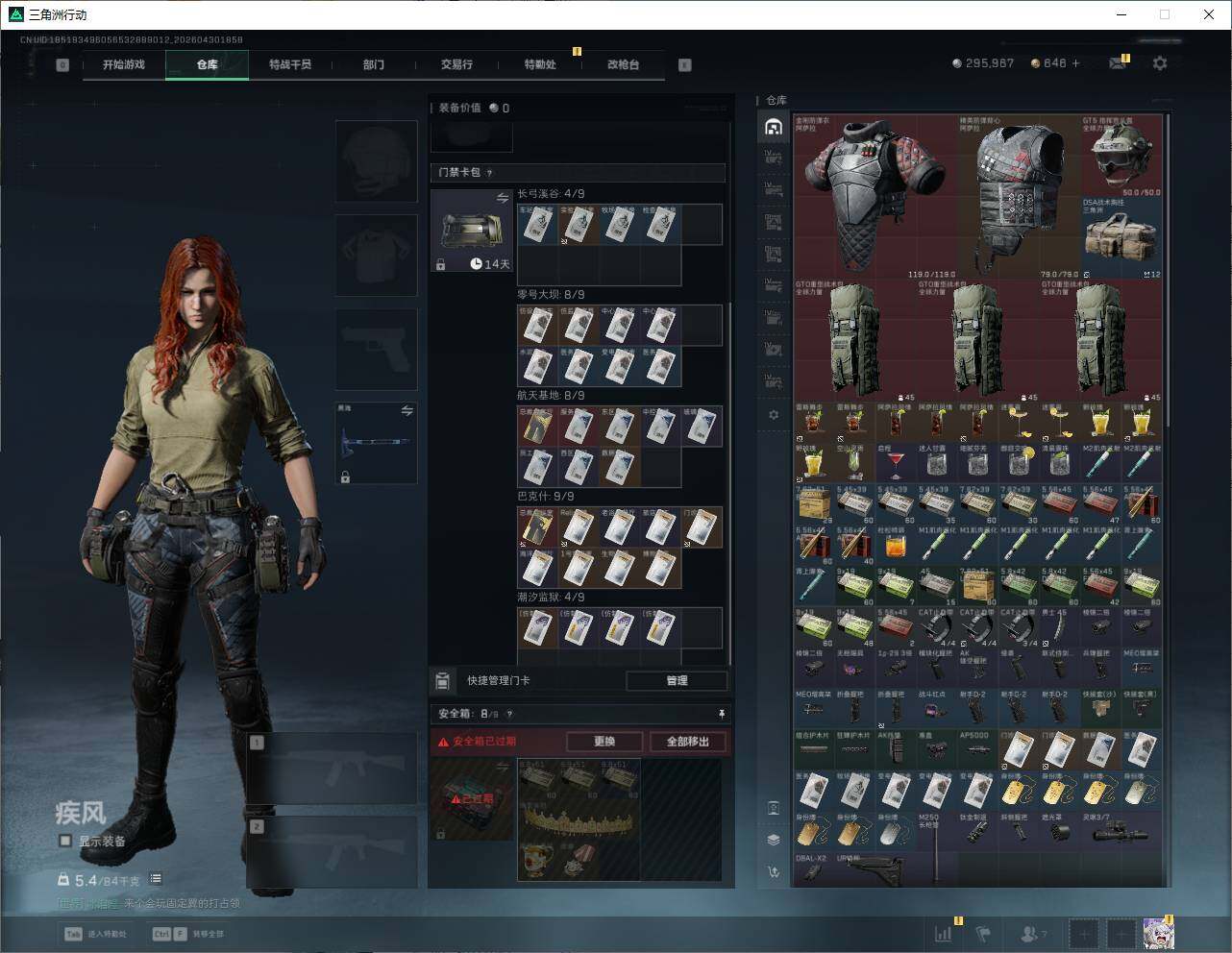The height and width of the screenshot is (953, 1232).
Task: Click the 长弓溪谷: 4/9 section label
Action: coord(551,194)
